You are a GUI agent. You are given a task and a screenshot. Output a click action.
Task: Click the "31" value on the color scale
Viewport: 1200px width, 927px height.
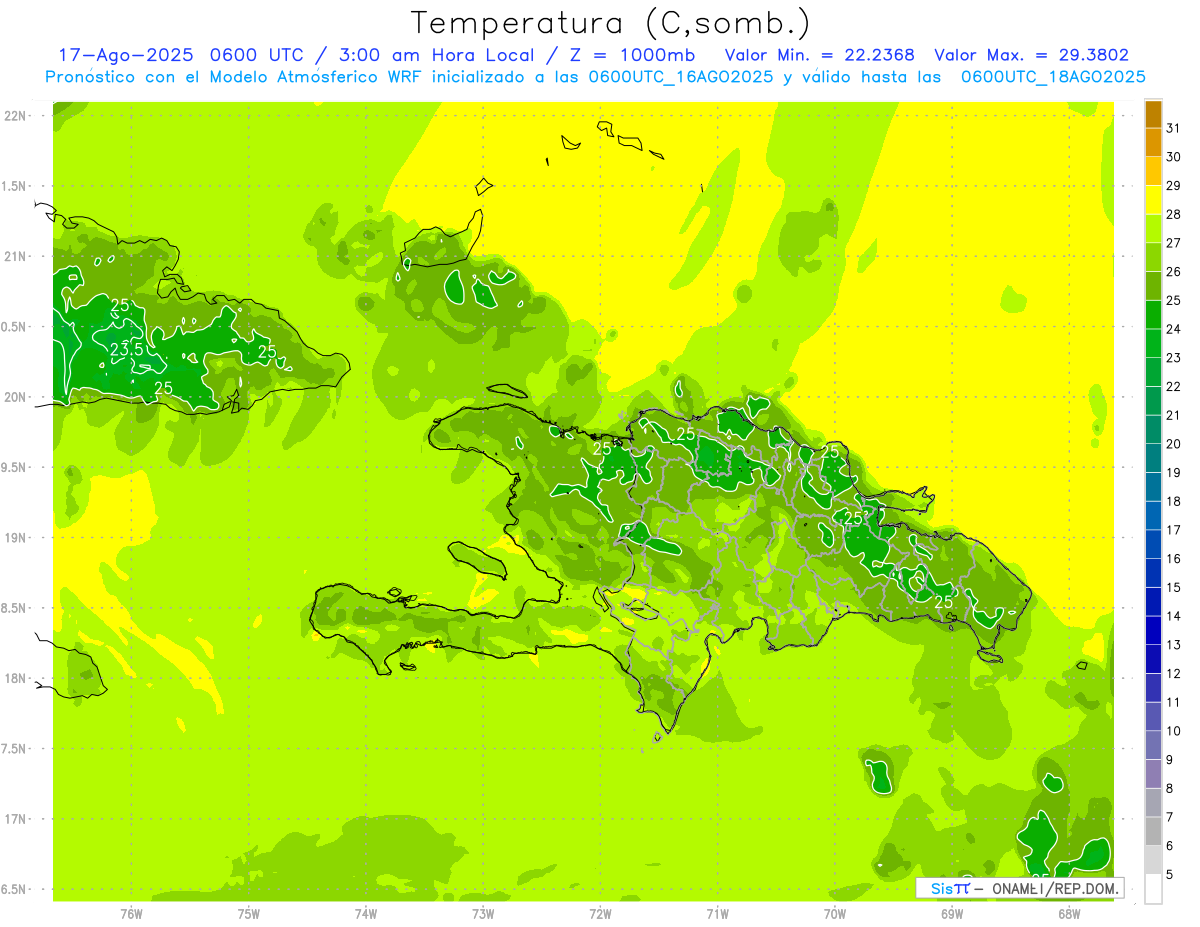click(1173, 127)
